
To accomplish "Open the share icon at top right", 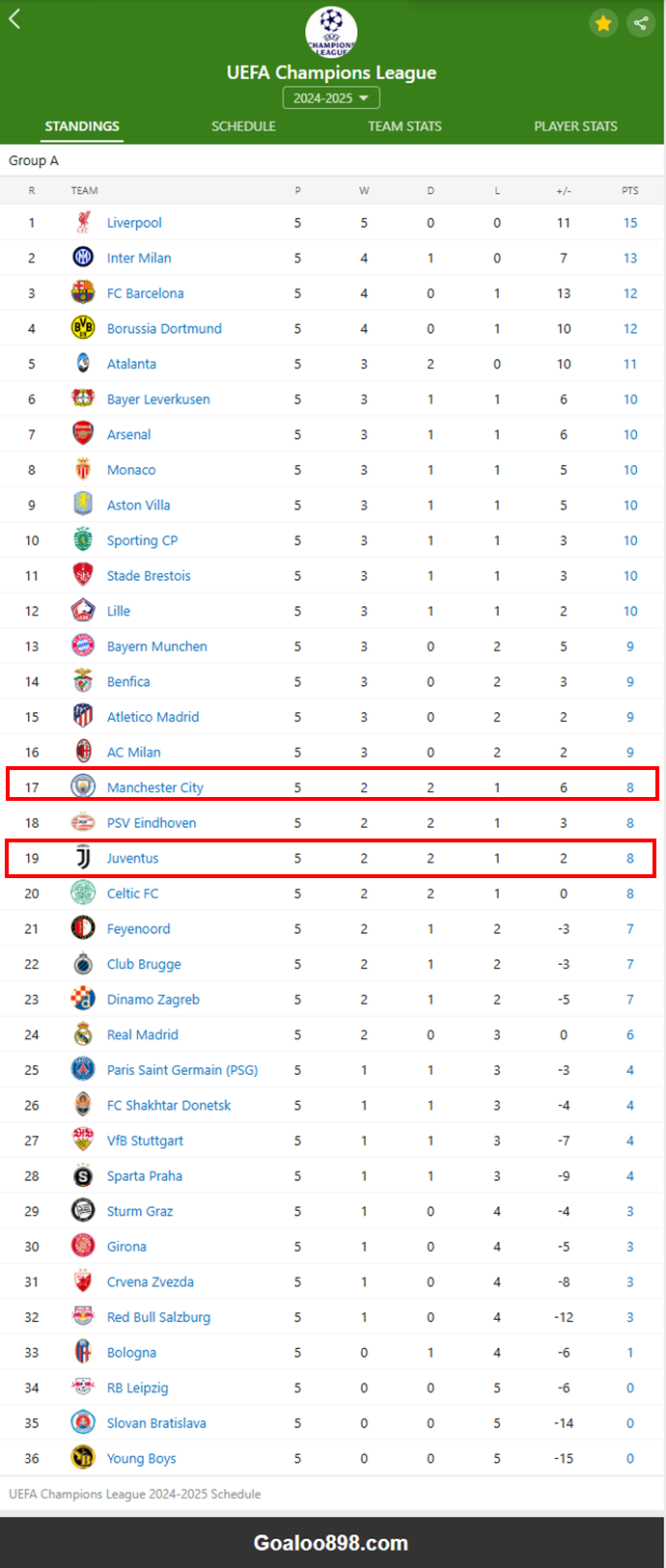I will (x=641, y=23).
